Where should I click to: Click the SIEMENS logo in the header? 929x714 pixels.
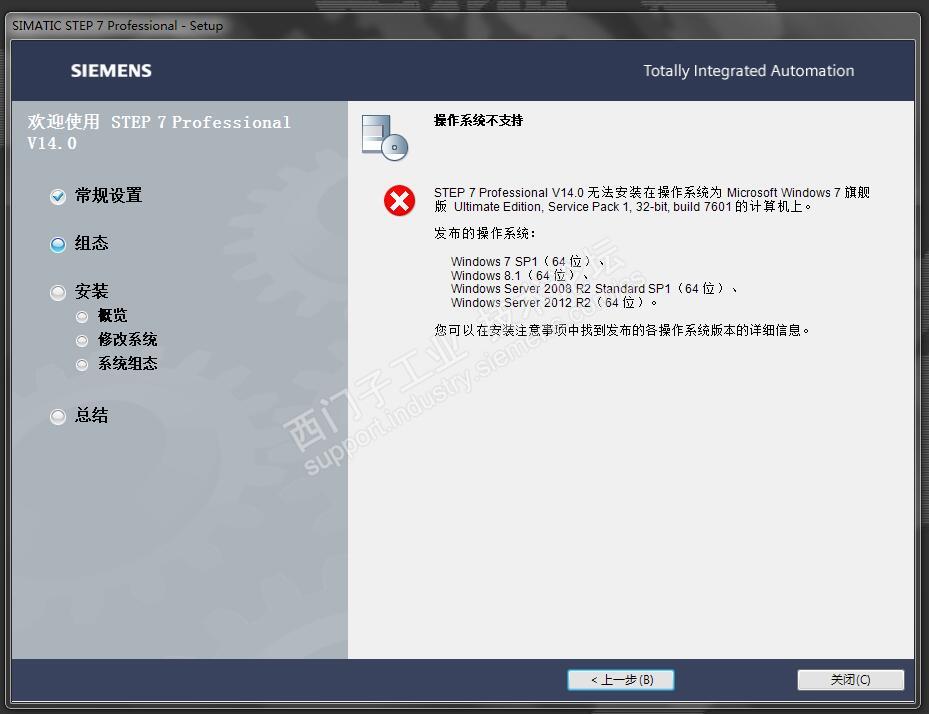111,71
